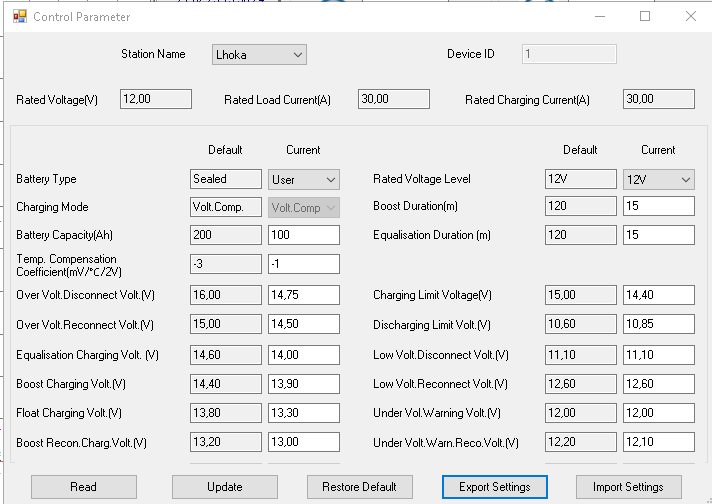Click the Device ID field
The height and width of the screenshot is (504, 712).
coord(569,54)
